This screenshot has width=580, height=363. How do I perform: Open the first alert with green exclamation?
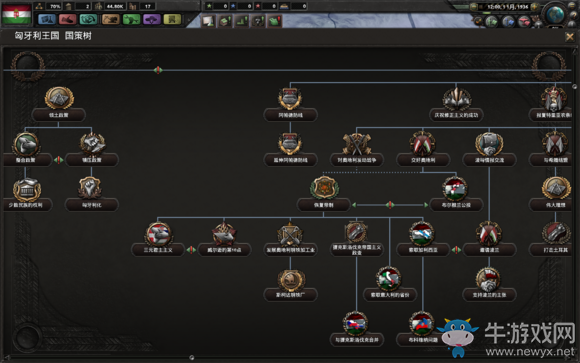[225, 21]
